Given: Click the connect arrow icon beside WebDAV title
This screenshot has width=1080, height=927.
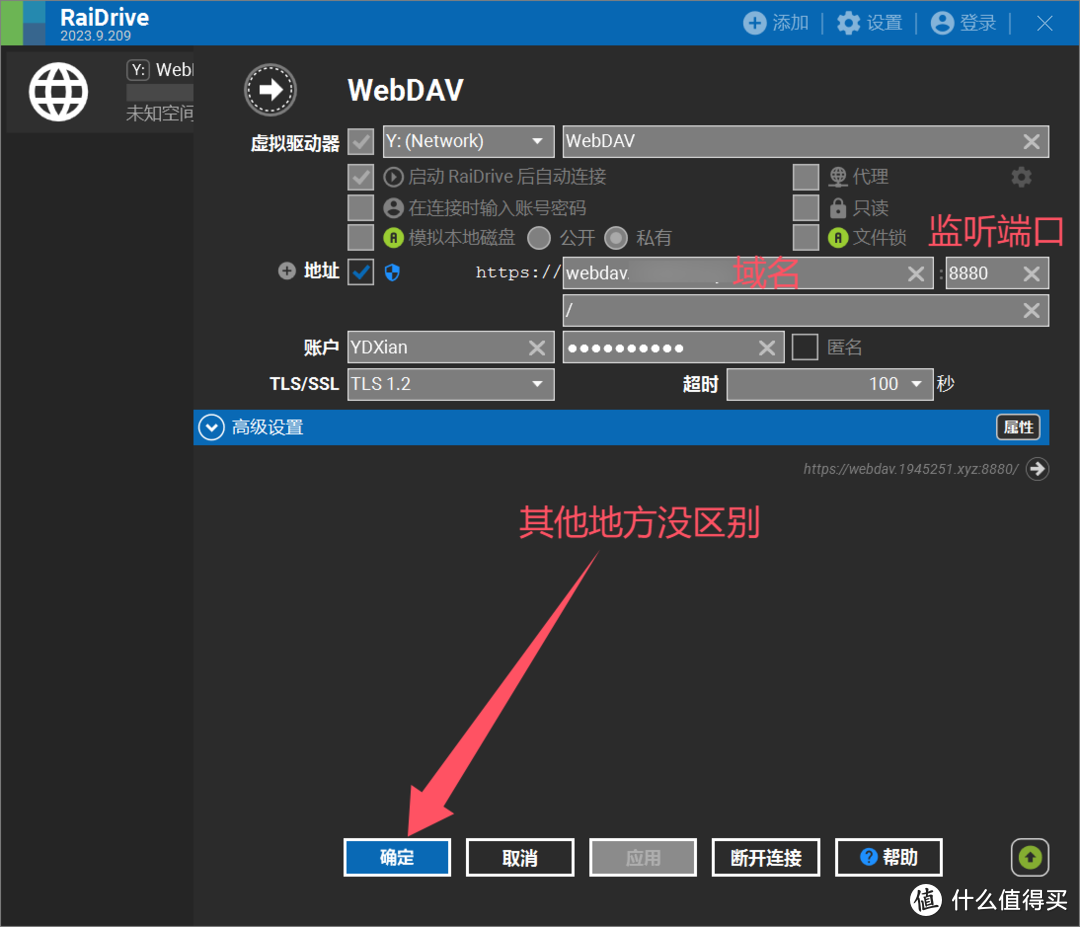Looking at the screenshot, I should tap(270, 90).
